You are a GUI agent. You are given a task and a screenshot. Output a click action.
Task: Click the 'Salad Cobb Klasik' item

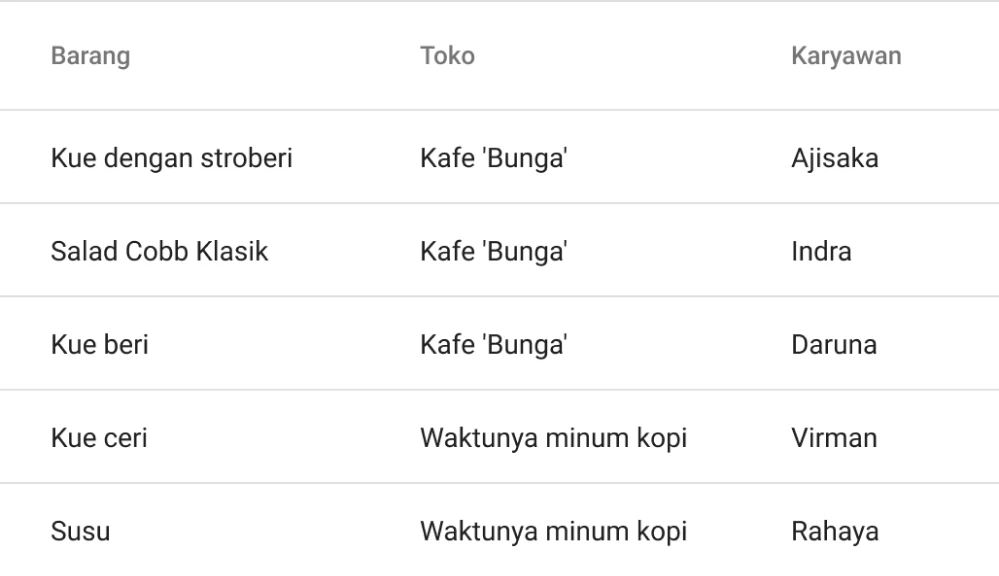[159, 251]
